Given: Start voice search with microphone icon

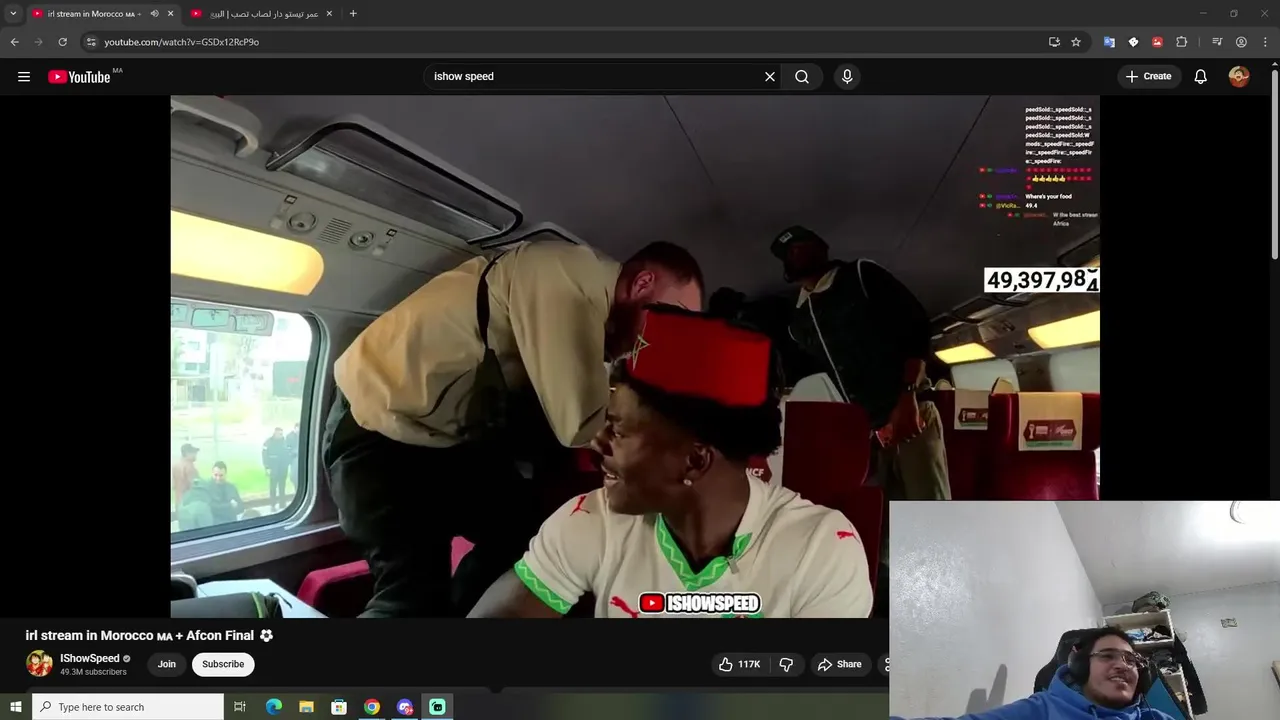Looking at the screenshot, I should (x=847, y=76).
